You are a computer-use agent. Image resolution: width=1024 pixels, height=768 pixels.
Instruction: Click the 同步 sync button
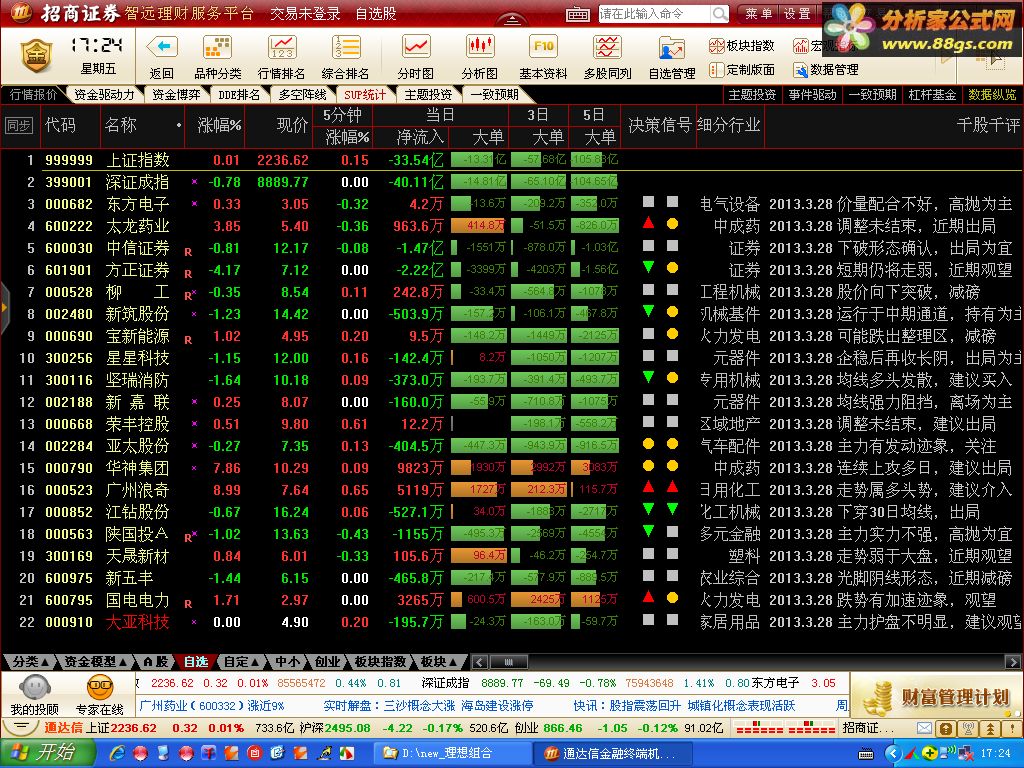[x=18, y=125]
